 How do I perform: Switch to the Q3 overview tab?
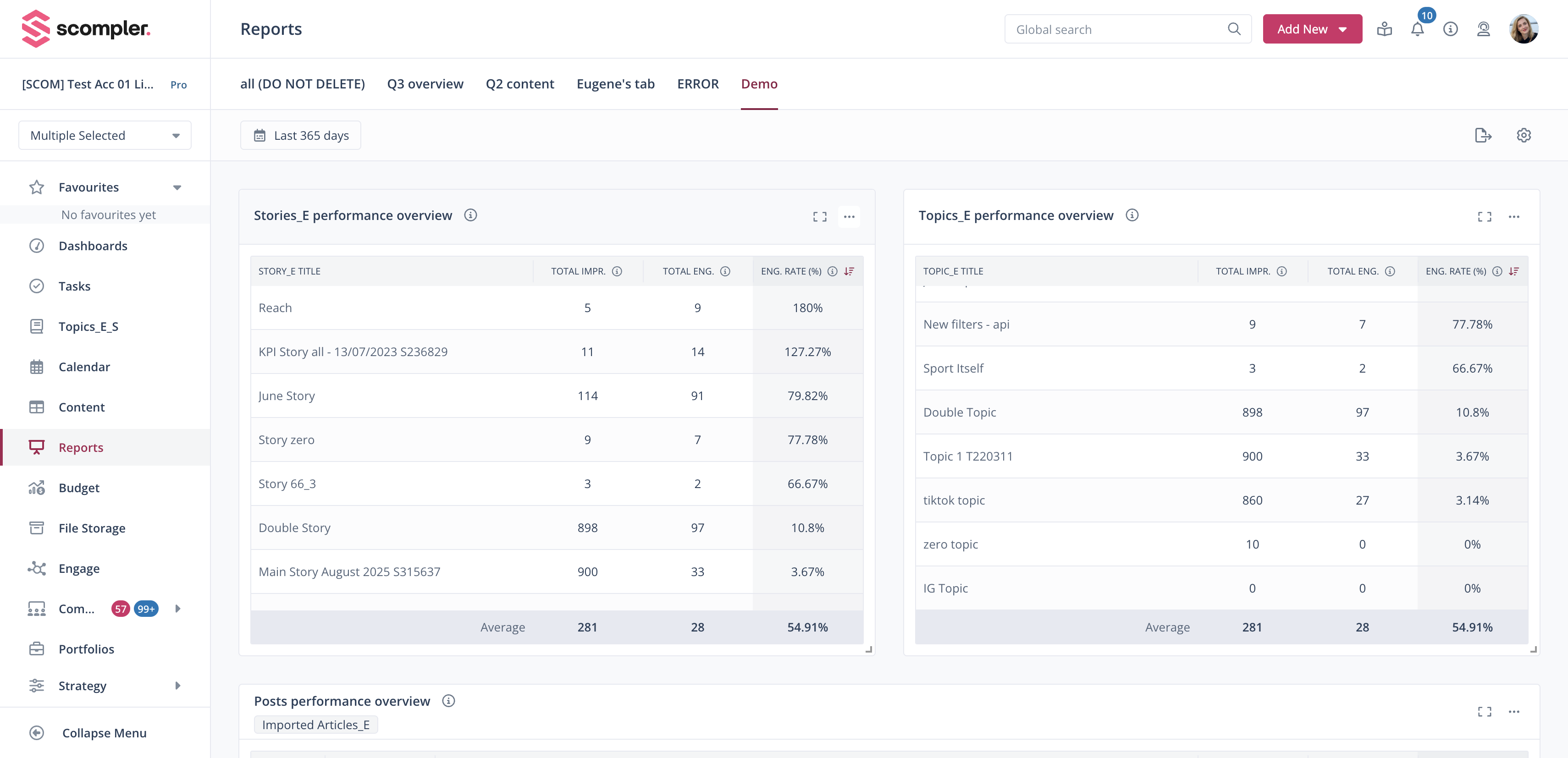(x=425, y=83)
